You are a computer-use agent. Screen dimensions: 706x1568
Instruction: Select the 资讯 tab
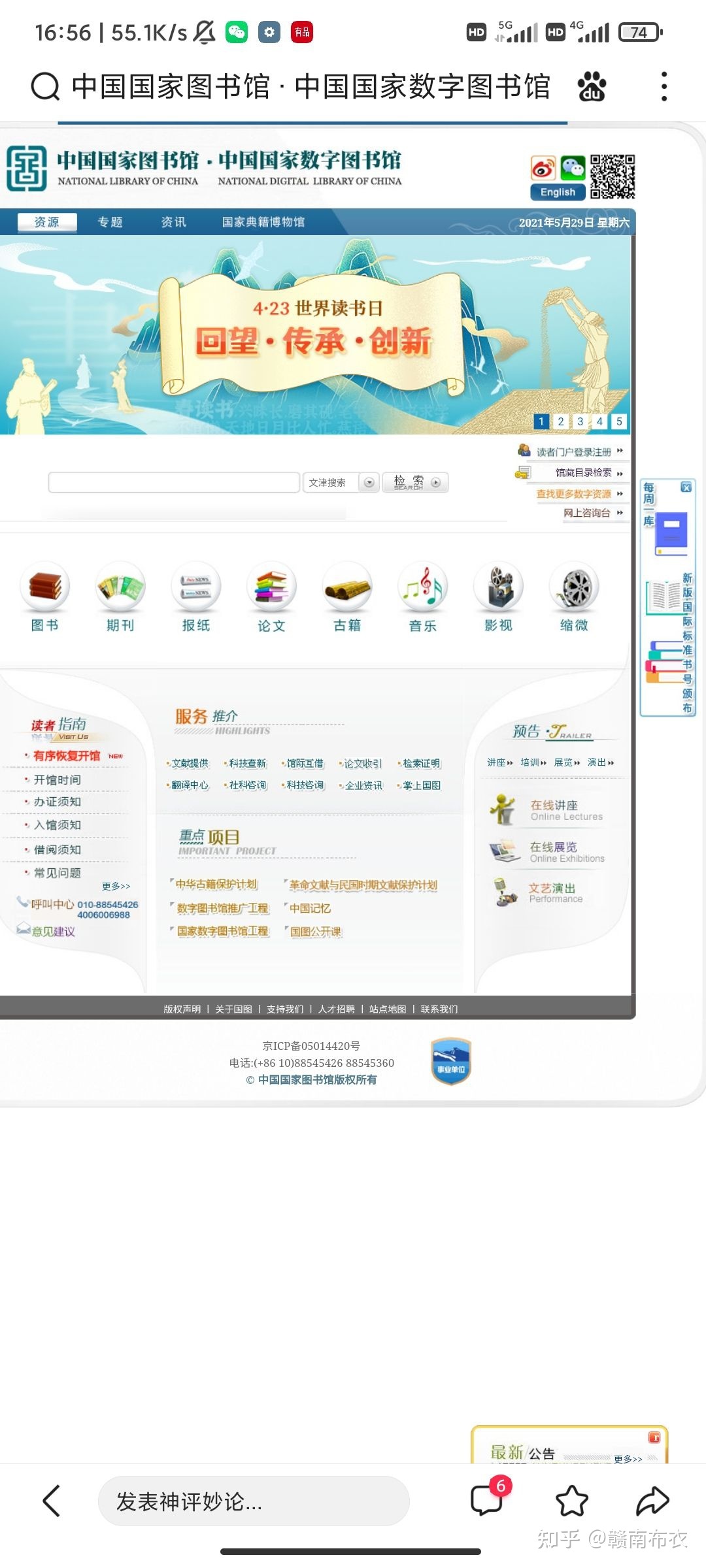[x=174, y=222]
